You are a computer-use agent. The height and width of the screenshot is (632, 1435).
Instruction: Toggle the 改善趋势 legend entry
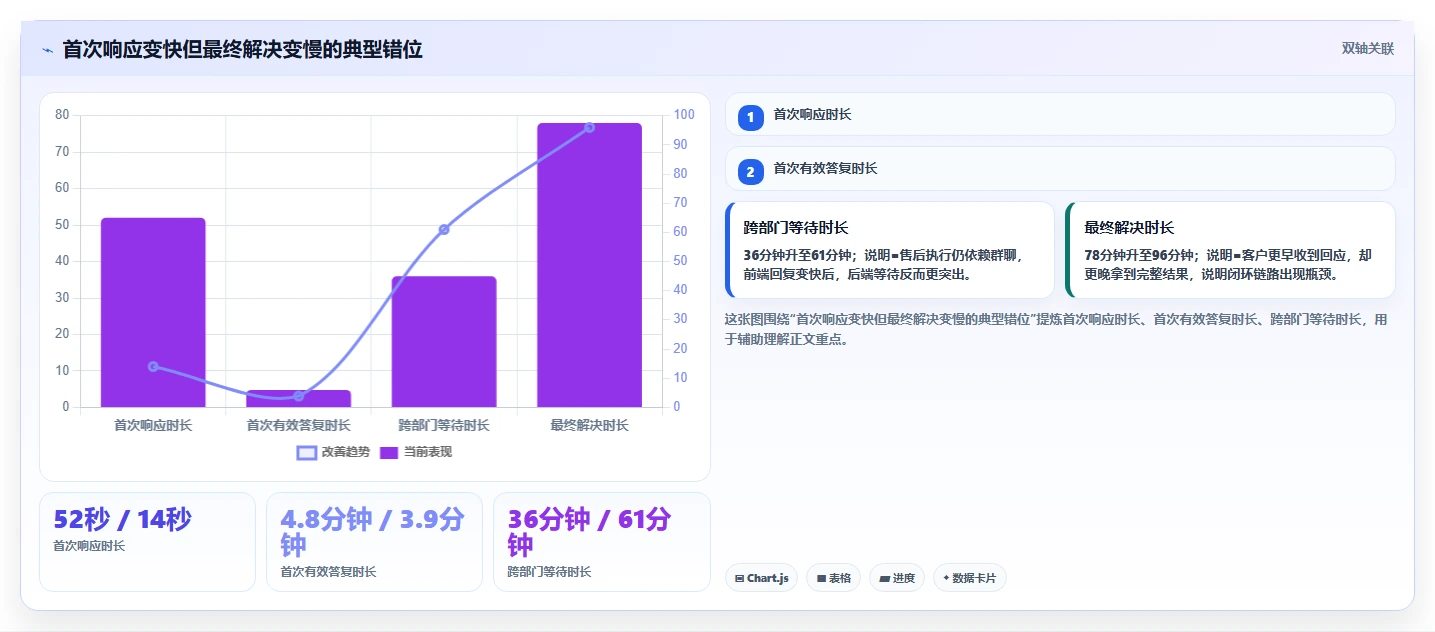[333, 452]
